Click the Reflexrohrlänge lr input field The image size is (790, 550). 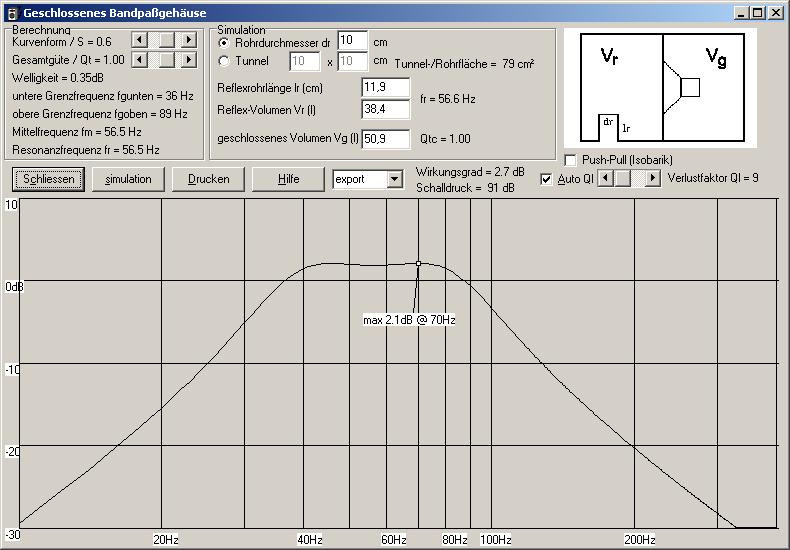coord(385,87)
